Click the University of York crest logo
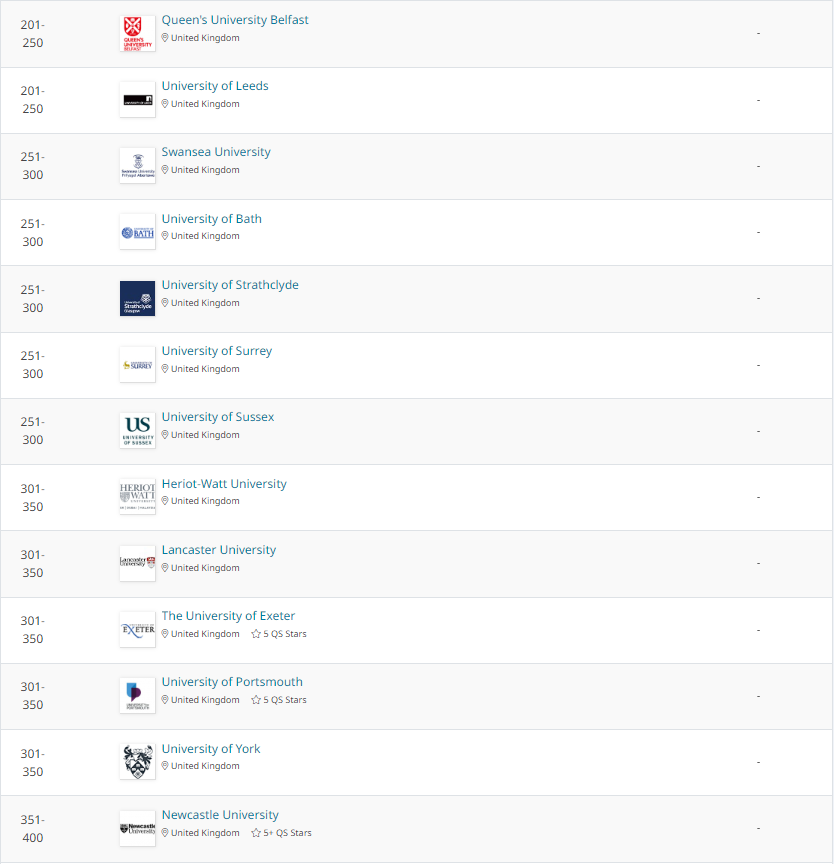This screenshot has width=834, height=864. point(137,762)
